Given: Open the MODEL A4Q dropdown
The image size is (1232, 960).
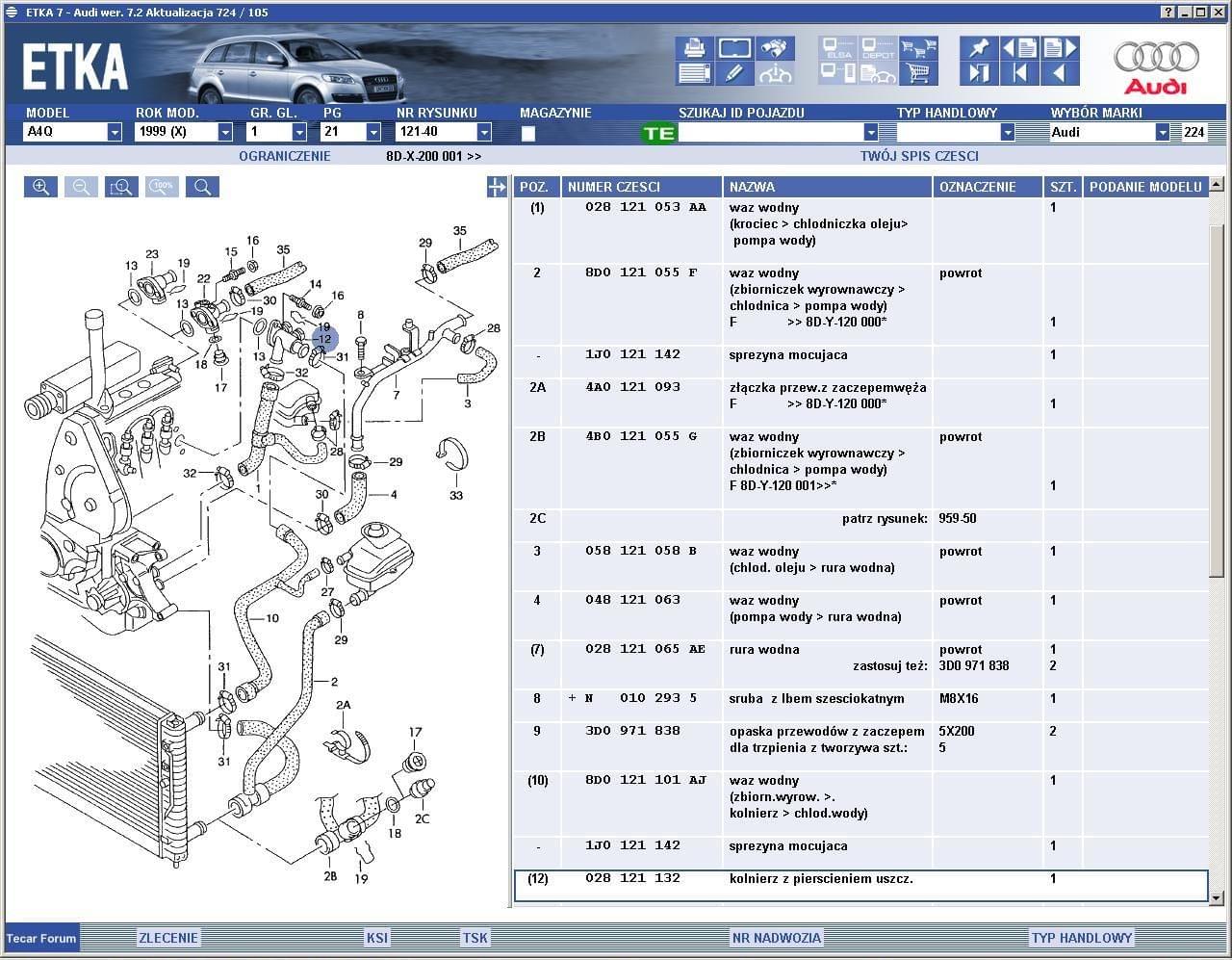Looking at the screenshot, I should (115, 133).
